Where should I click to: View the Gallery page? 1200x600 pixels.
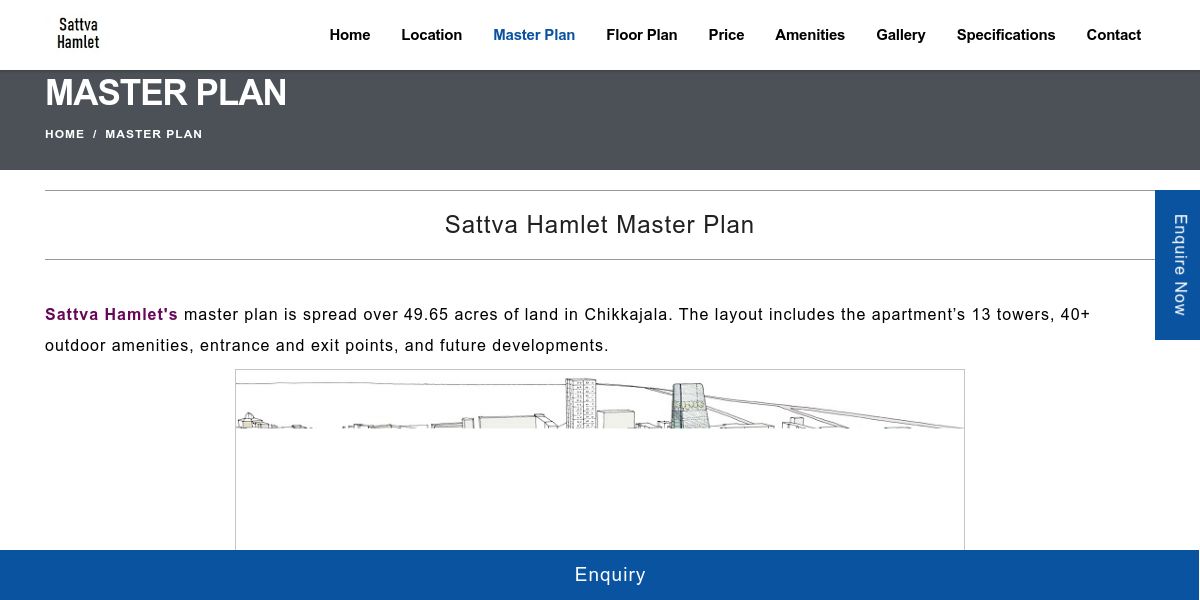[900, 35]
